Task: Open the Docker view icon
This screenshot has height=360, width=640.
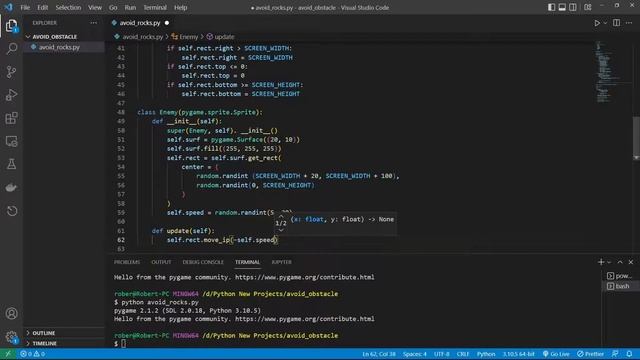Action: pos(11,187)
